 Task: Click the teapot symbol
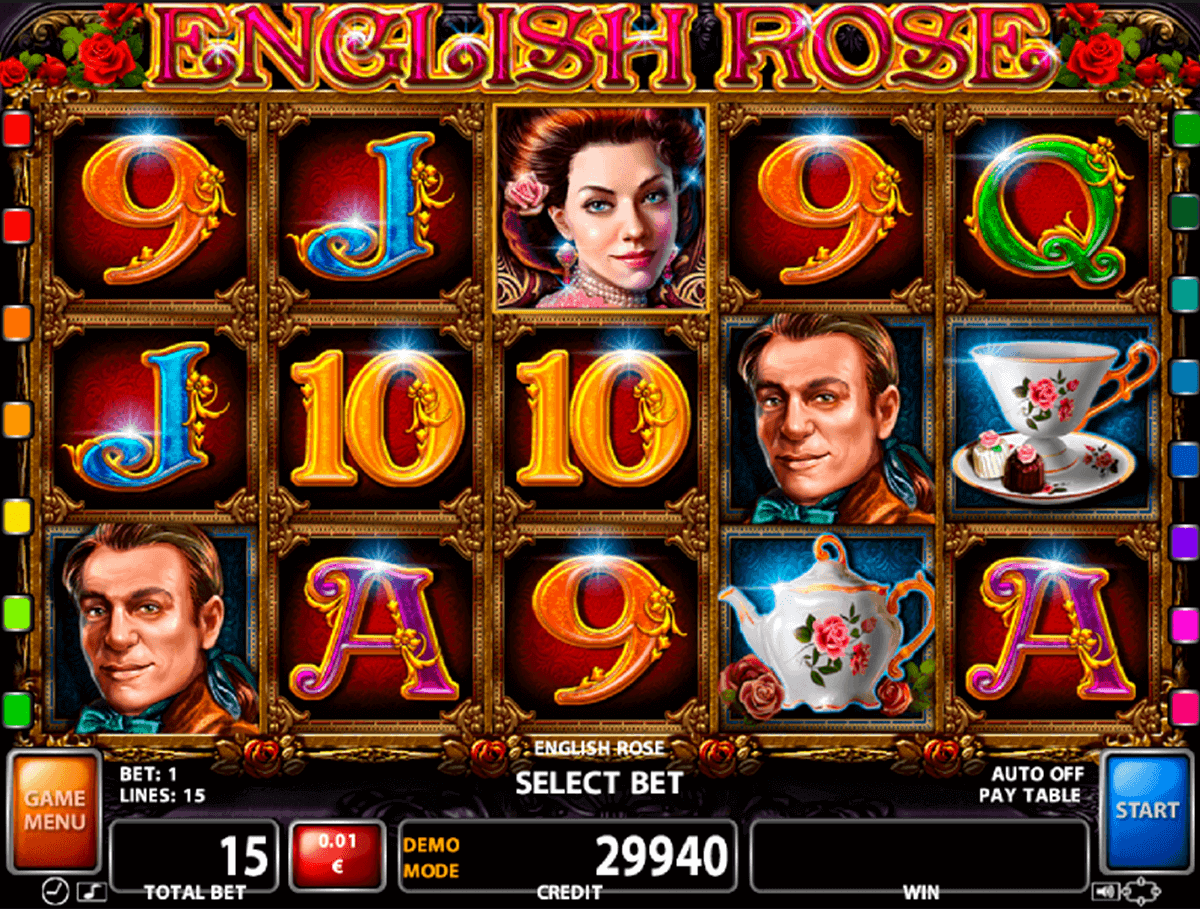826,627
